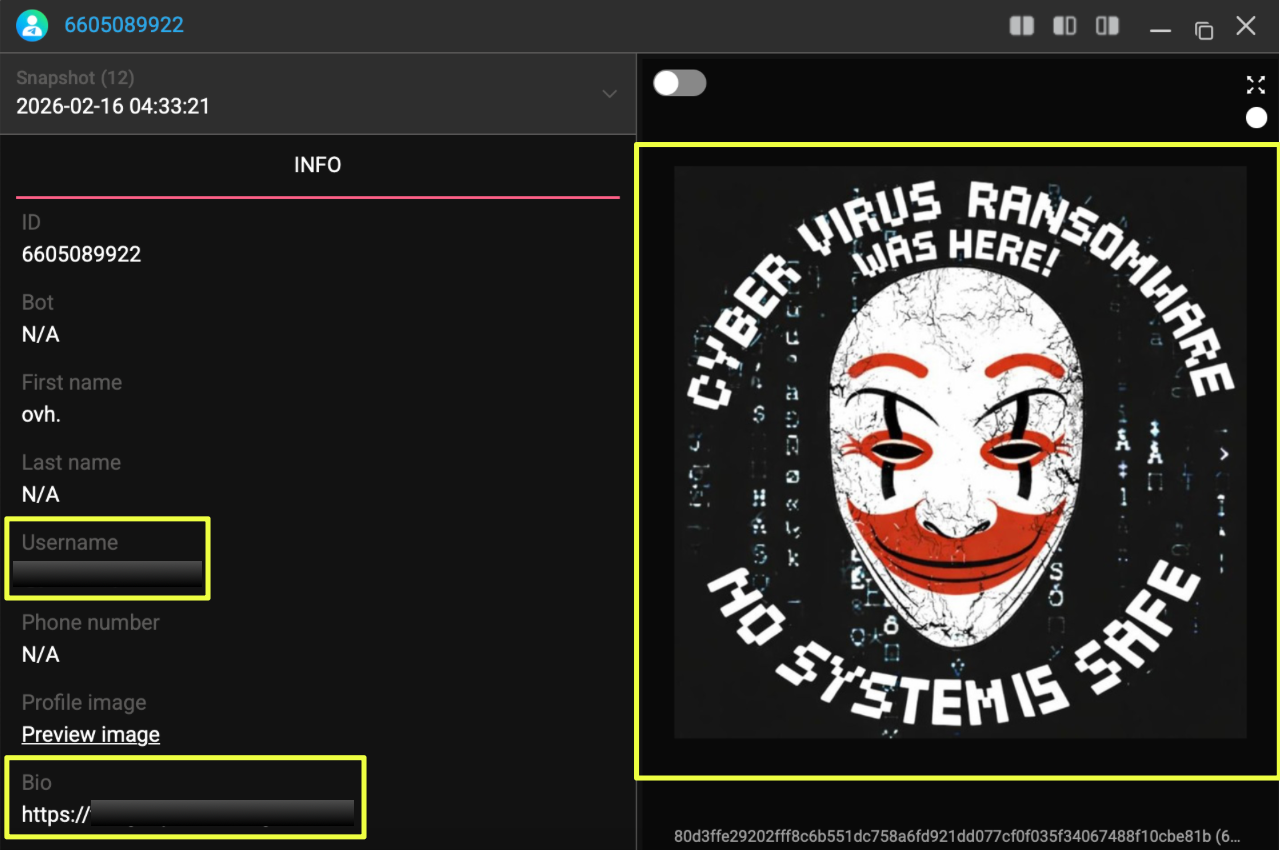1280x850 pixels.
Task: Click the 6605089922 title link
Action: coord(124,25)
